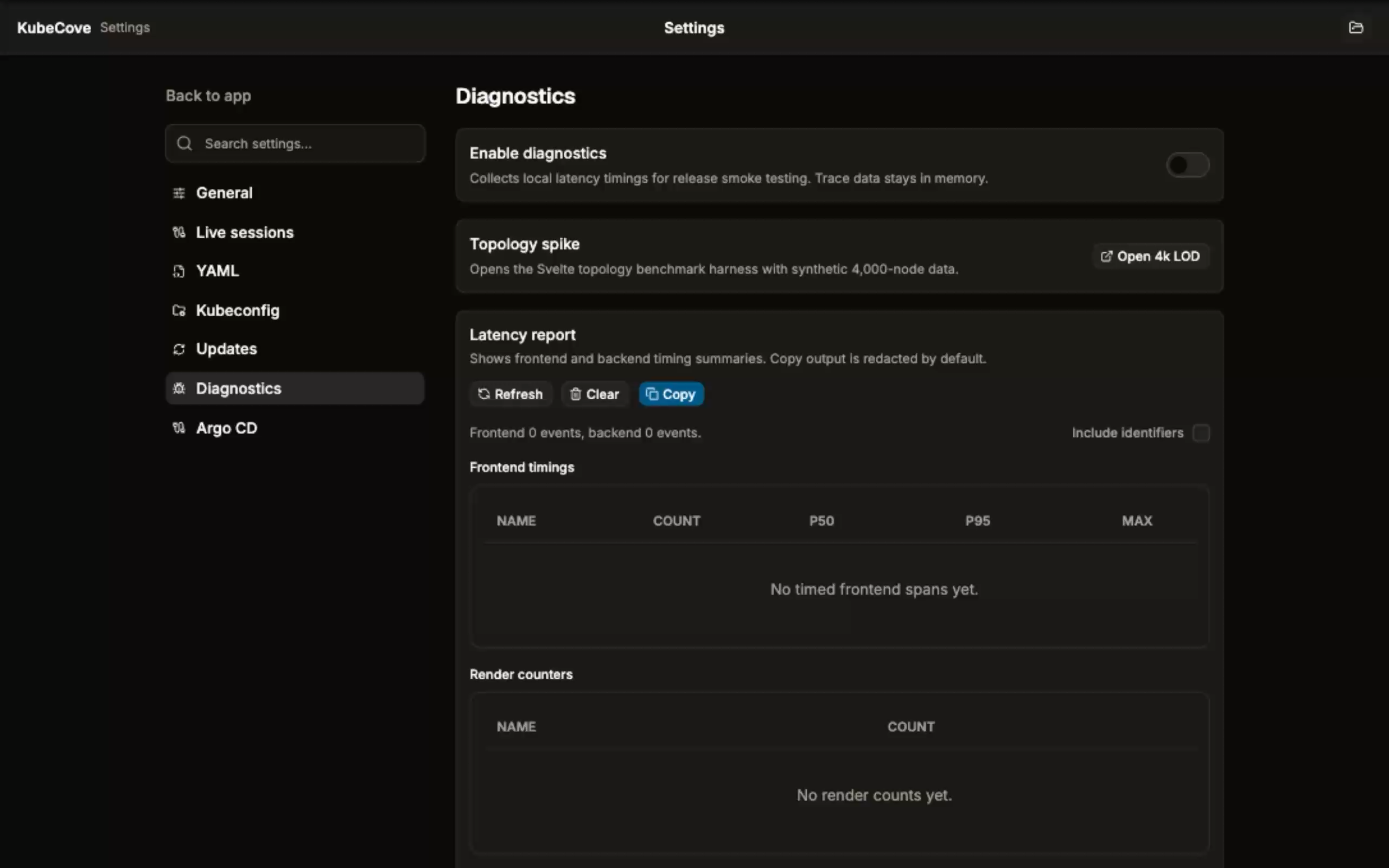Click the 'No timed frontend spans yet.' message
The width and height of the screenshot is (1389, 868).
pyautogui.click(x=874, y=590)
